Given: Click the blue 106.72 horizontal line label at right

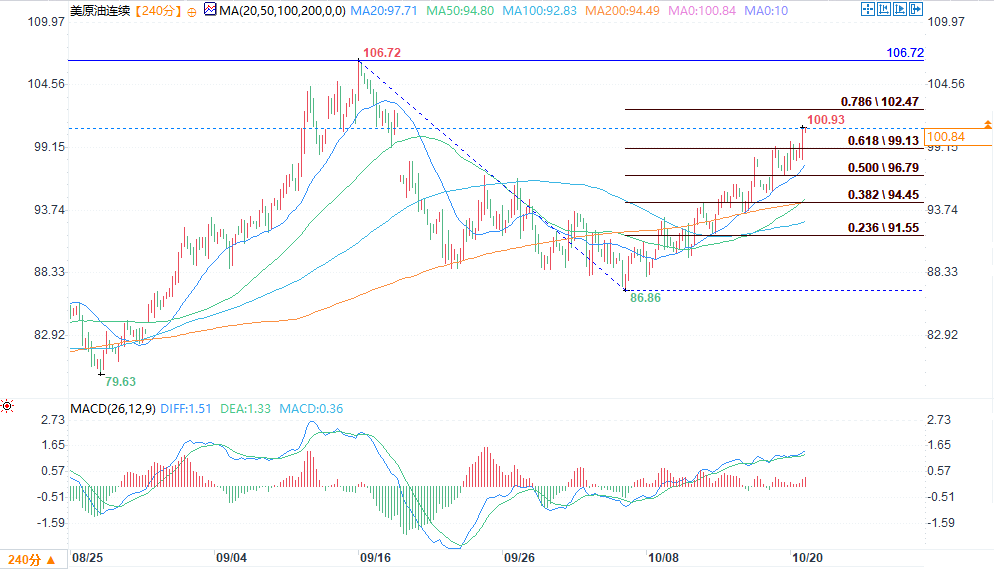Looking at the screenshot, I should 905,53.
